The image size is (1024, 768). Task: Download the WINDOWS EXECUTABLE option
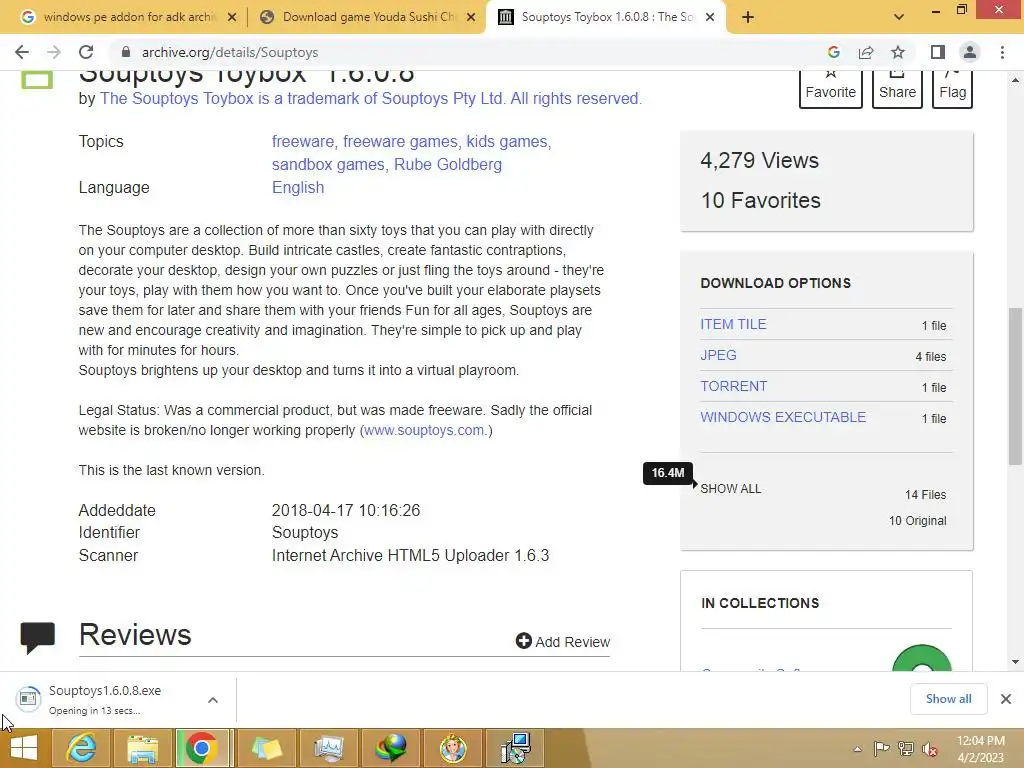click(x=783, y=417)
